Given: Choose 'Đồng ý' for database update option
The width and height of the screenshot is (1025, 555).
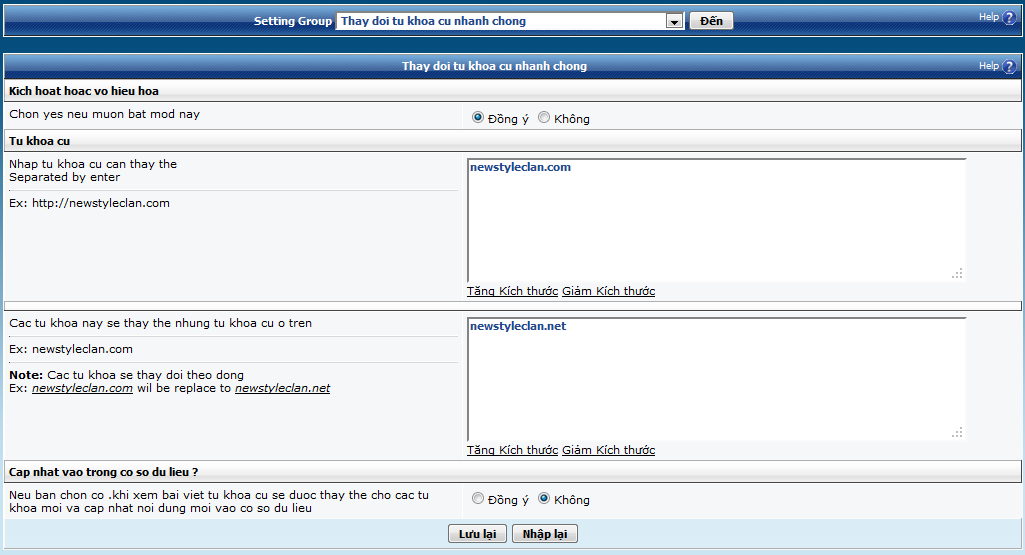Looking at the screenshot, I should click(478, 499).
